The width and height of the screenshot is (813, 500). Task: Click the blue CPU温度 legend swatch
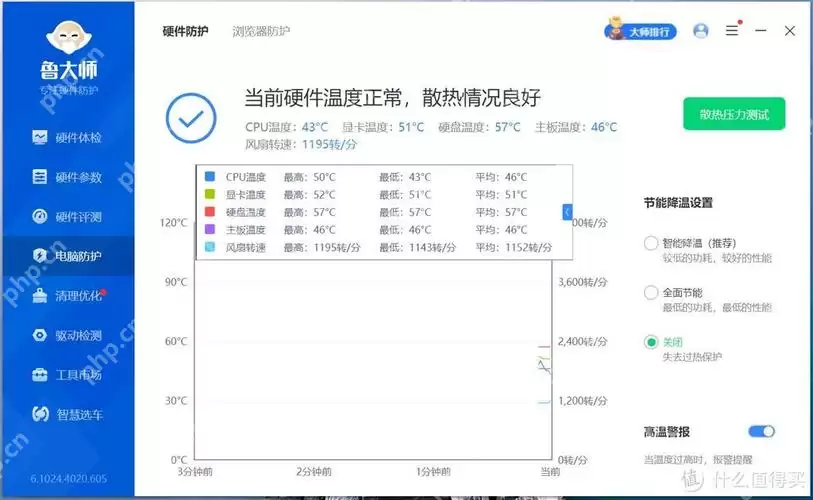point(209,176)
